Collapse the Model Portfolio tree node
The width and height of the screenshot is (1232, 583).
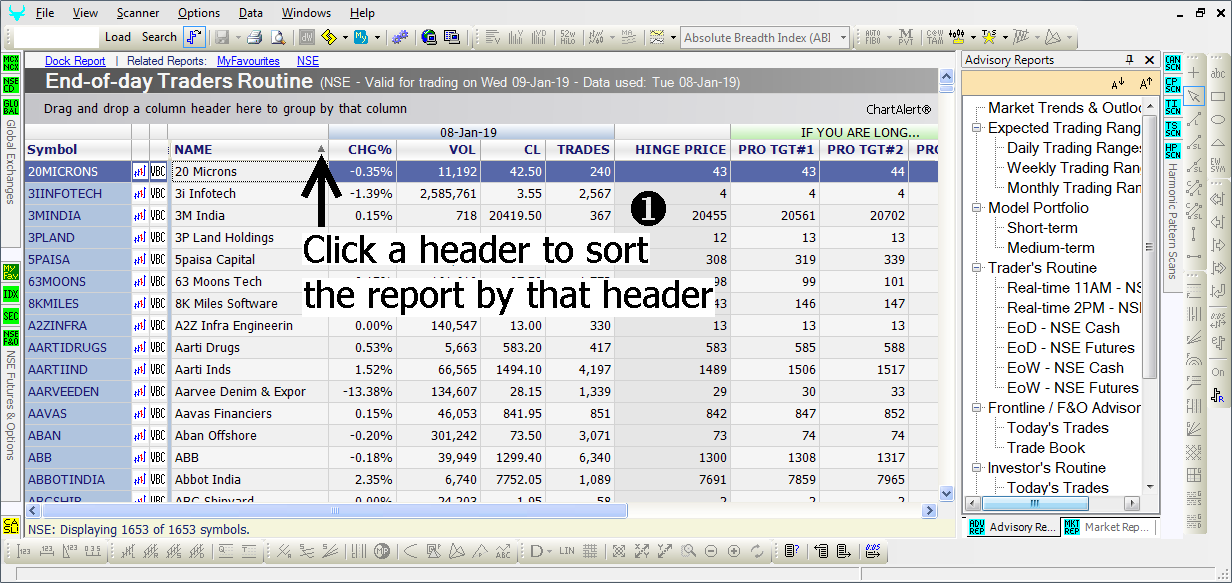pos(977,208)
